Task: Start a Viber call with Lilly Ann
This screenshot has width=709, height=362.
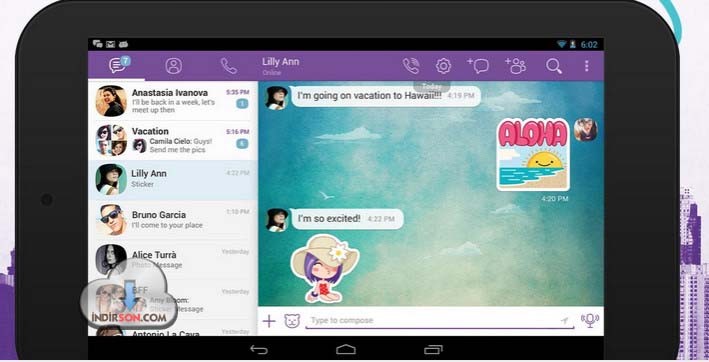Action: pos(411,66)
